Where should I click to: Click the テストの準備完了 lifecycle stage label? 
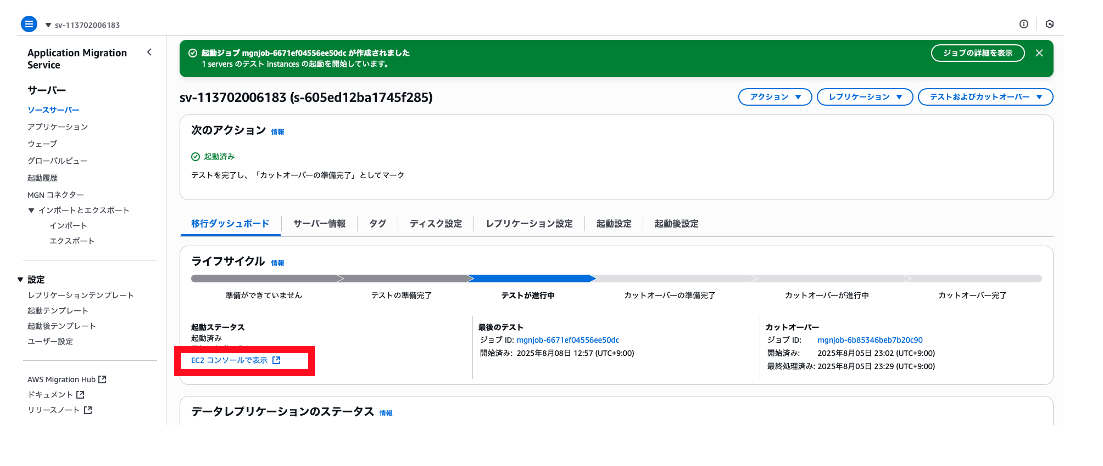pos(401,296)
